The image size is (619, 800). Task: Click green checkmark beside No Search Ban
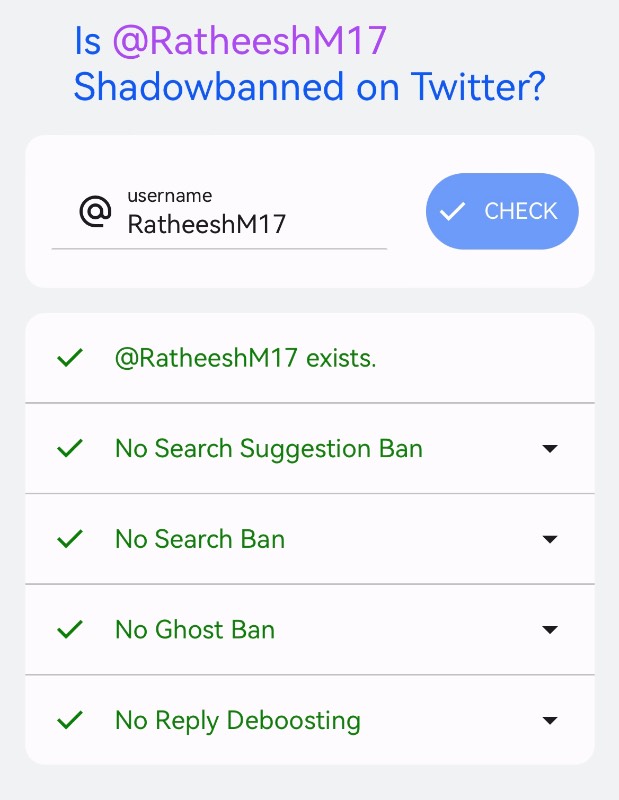pos(70,539)
